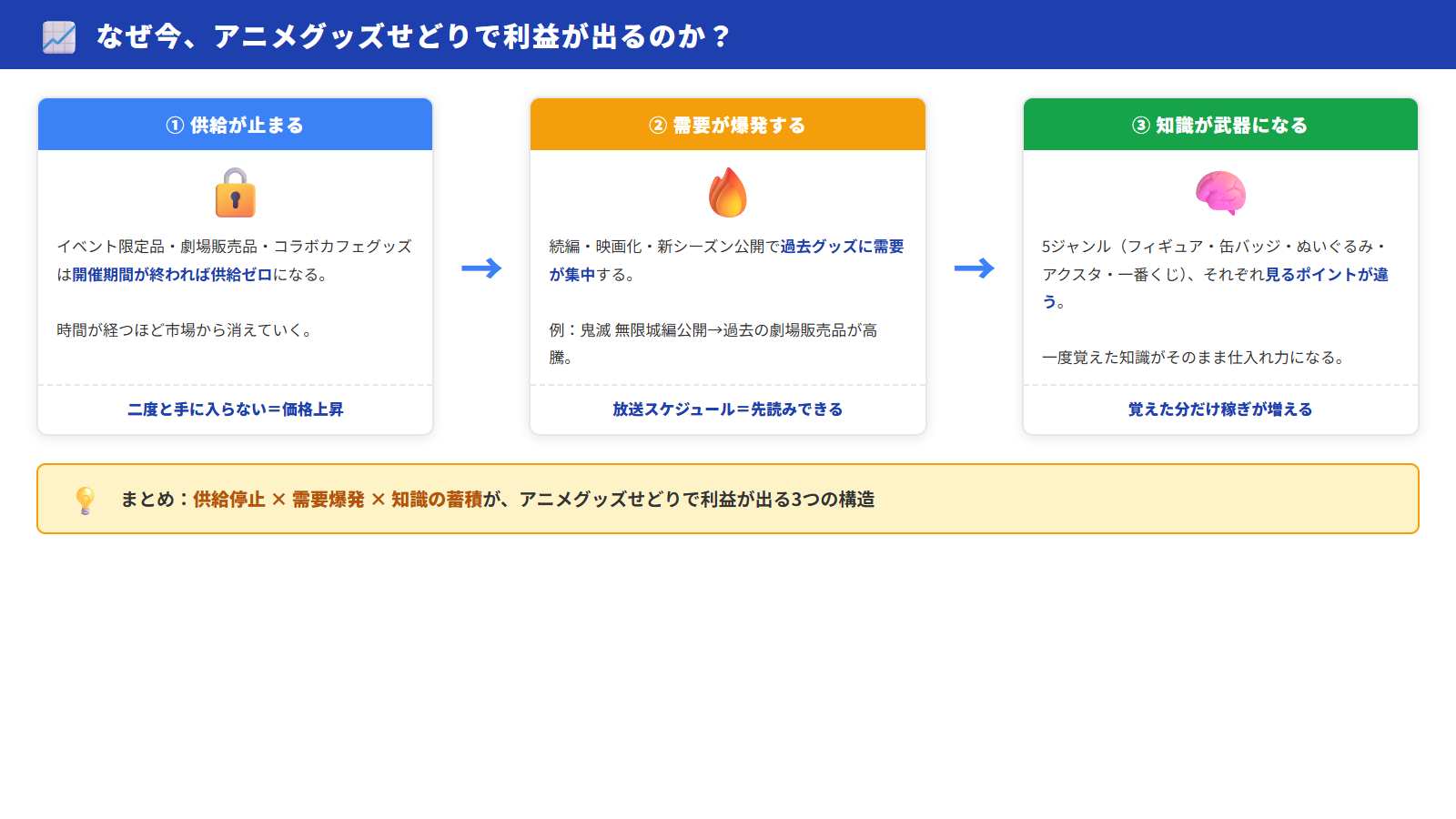This screenshot has width=1456, height=819.
Task: Click the orange「② 需要が爆発する」header
Action: point(727,125)
